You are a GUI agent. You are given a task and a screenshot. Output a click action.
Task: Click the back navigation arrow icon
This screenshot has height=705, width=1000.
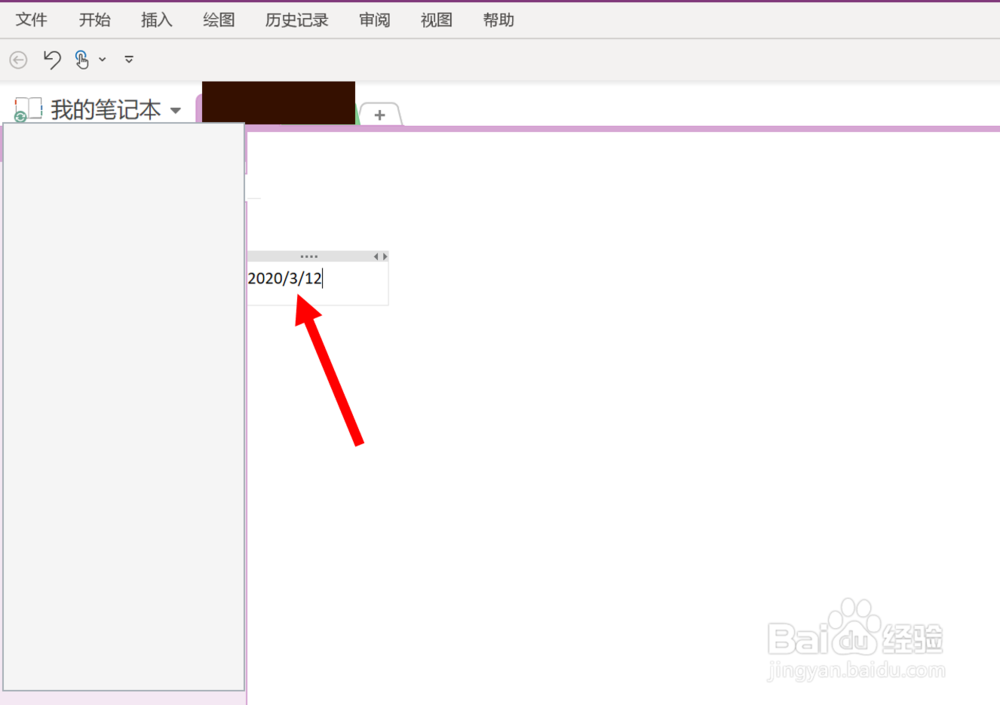pyautogui.click(x=18, y=60)
